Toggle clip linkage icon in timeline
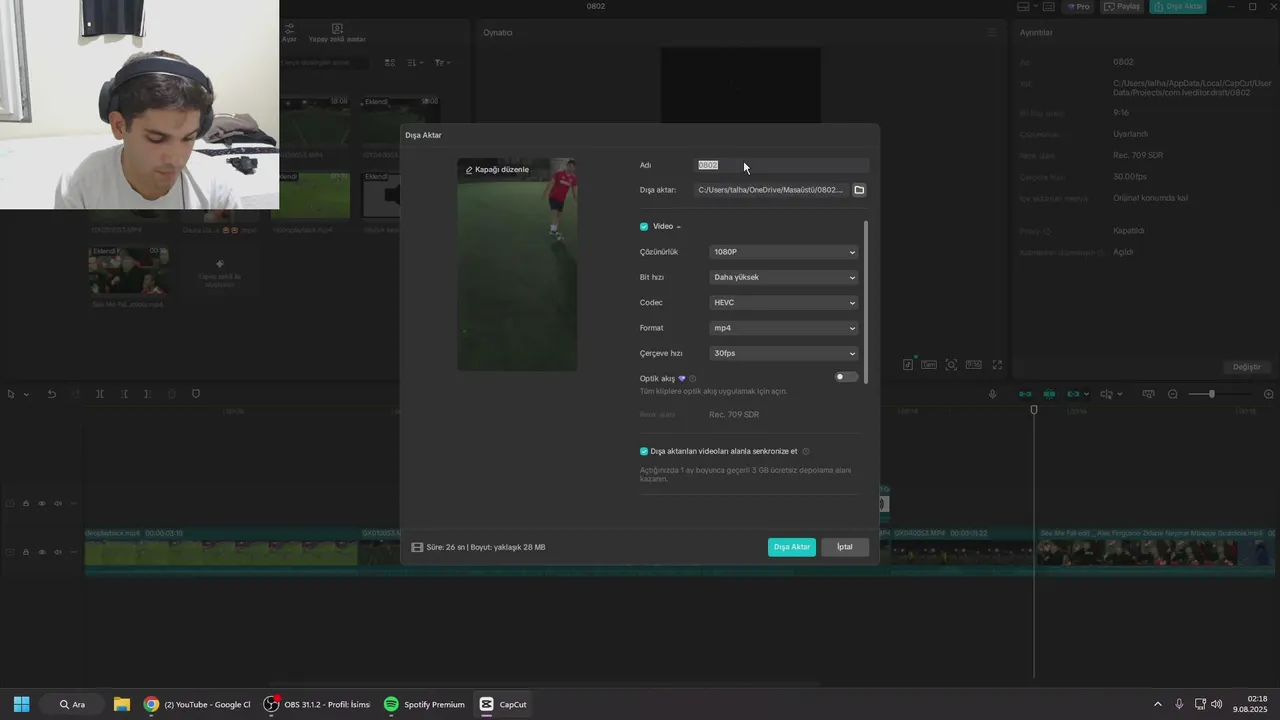This screenshot has height=720, width=1280. click(1074, 394)
